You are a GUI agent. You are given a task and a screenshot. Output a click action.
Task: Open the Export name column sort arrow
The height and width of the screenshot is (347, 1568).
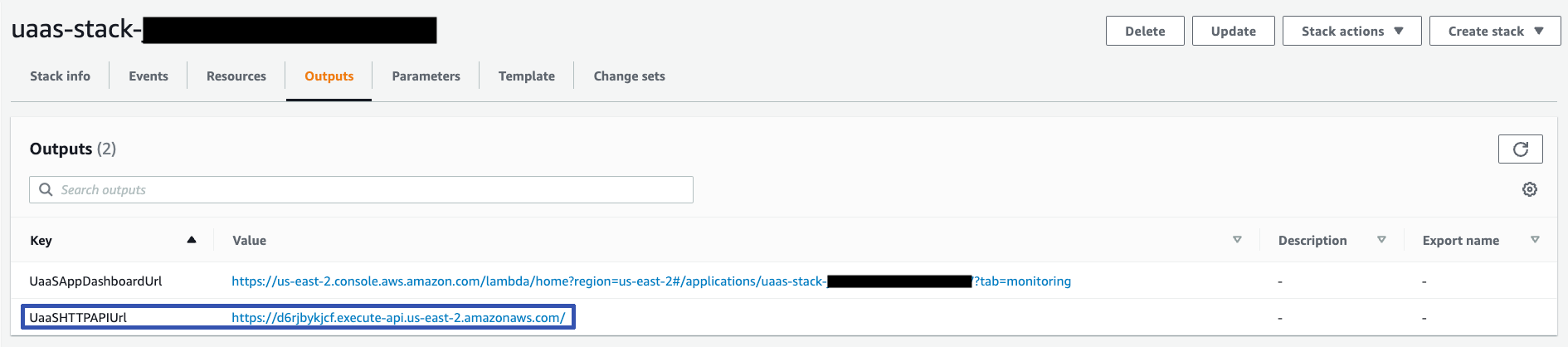[x=1535, y=240]
